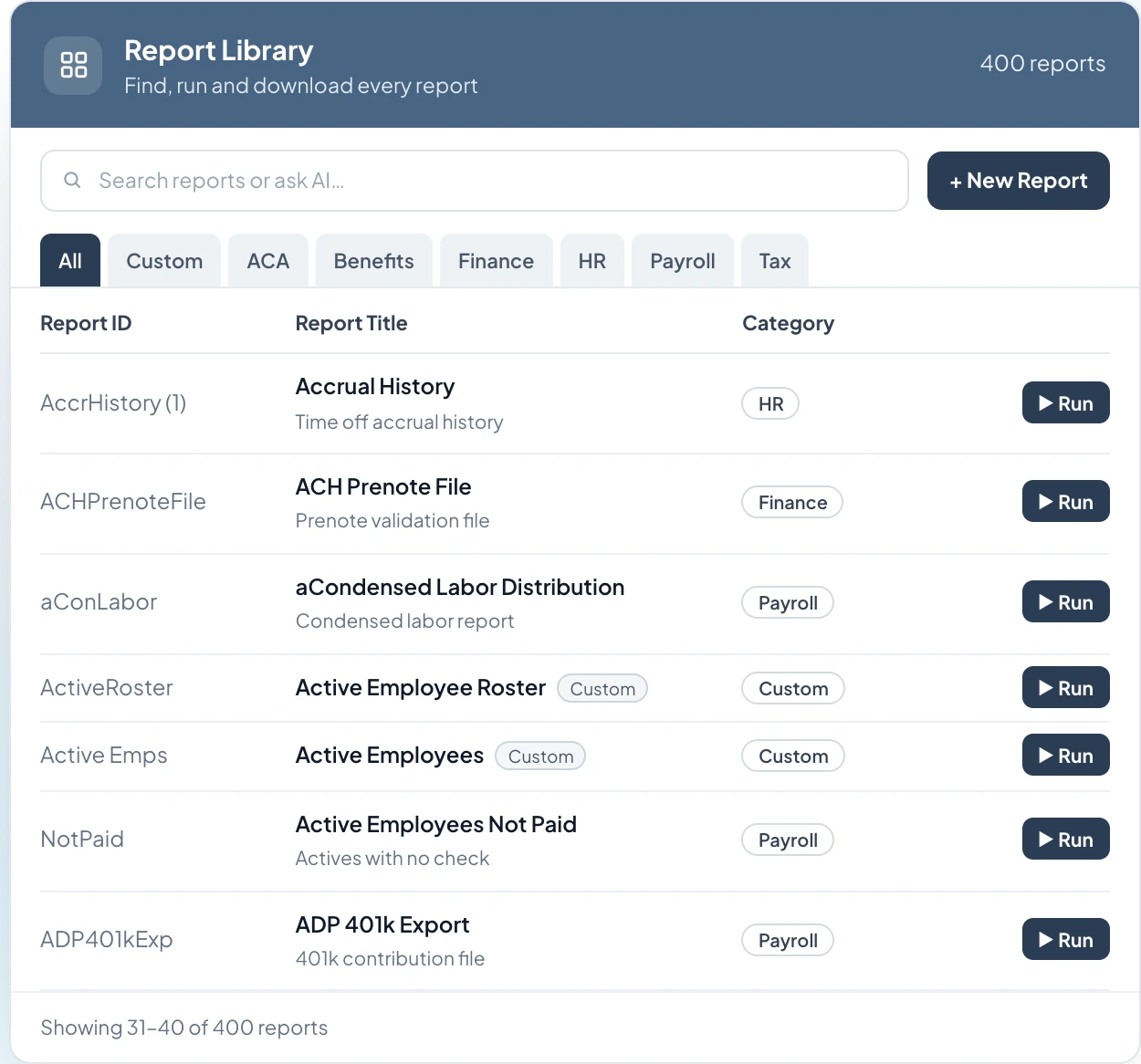
Task: Click the Prenote validation file description
Action: [393, 520]
